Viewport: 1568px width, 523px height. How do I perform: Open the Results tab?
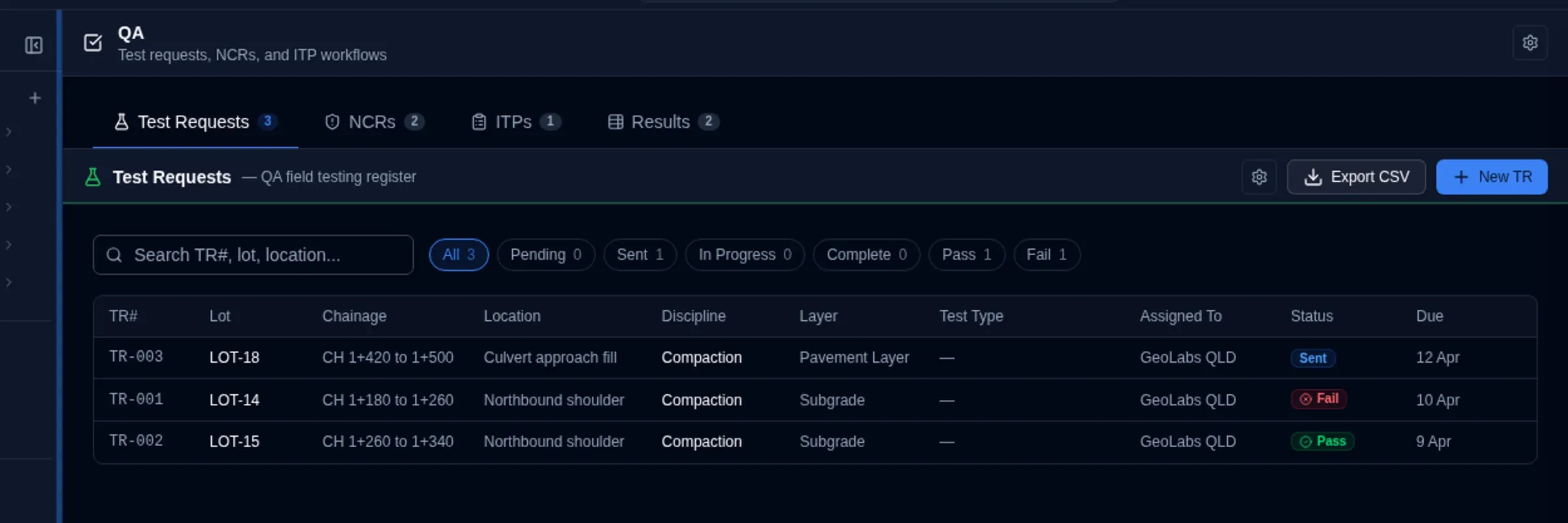coord(663,122)
